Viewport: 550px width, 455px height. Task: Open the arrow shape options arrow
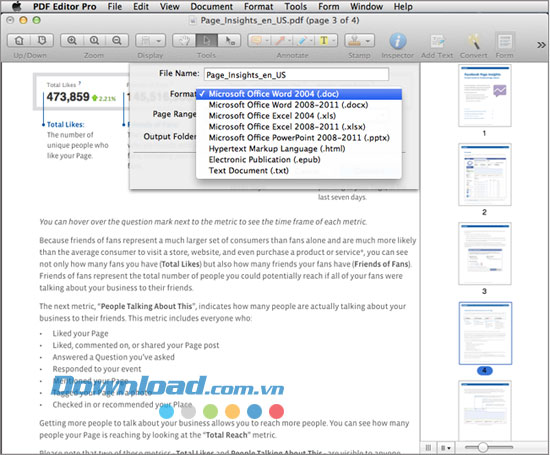click(290, 41)
